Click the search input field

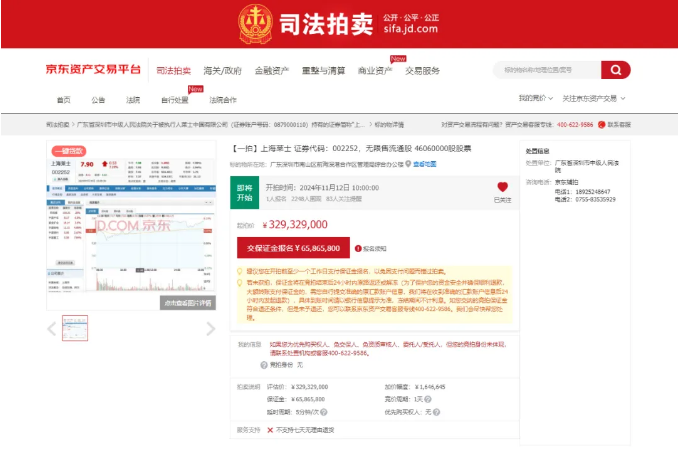547,70
